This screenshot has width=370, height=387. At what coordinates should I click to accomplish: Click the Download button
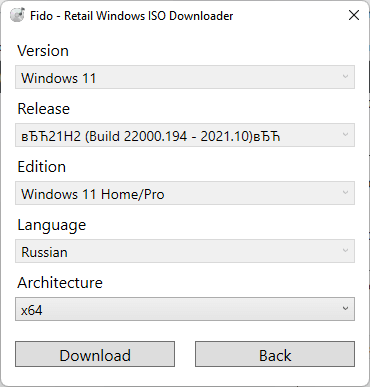[95, 354]
